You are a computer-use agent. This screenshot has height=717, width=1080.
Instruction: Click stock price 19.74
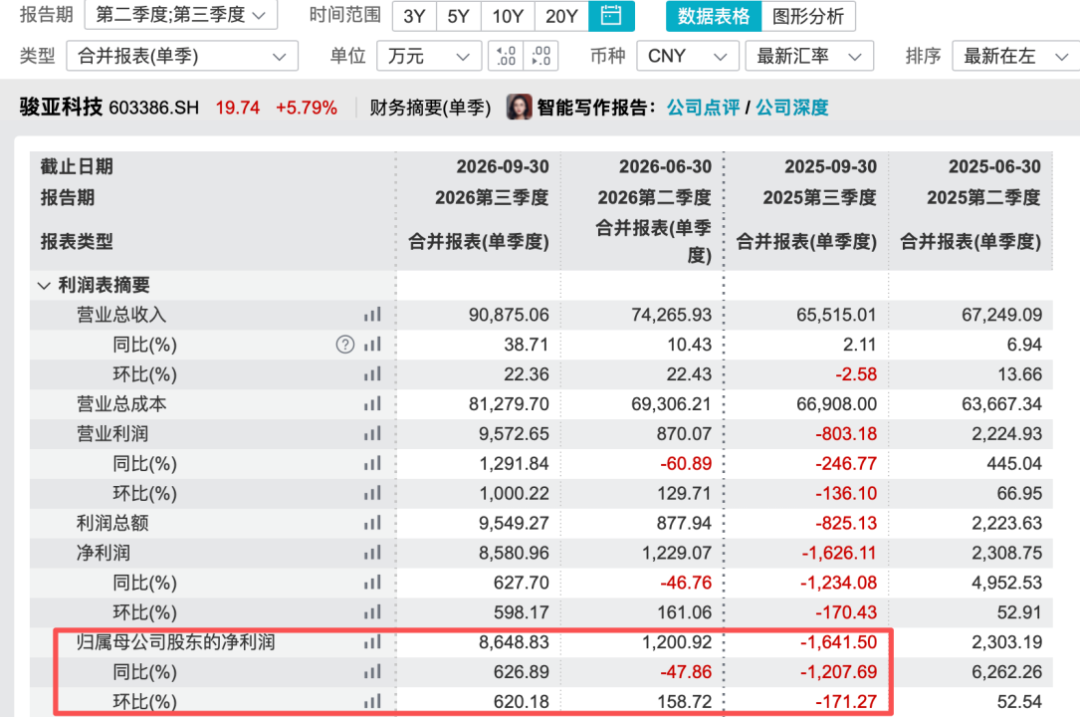(x=238, y=108)
